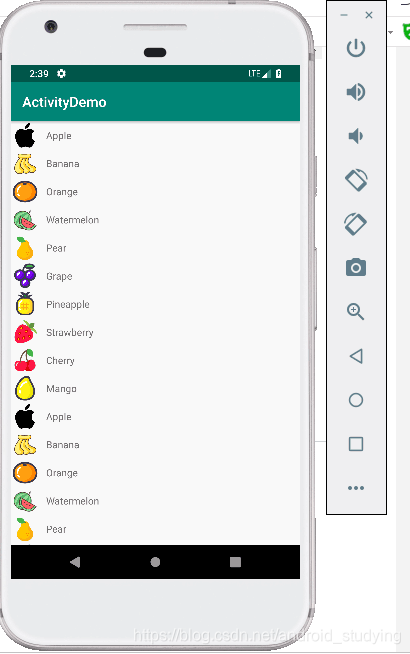
Task: Select the Strawberry list entry
Action: [x=155, y=332]
